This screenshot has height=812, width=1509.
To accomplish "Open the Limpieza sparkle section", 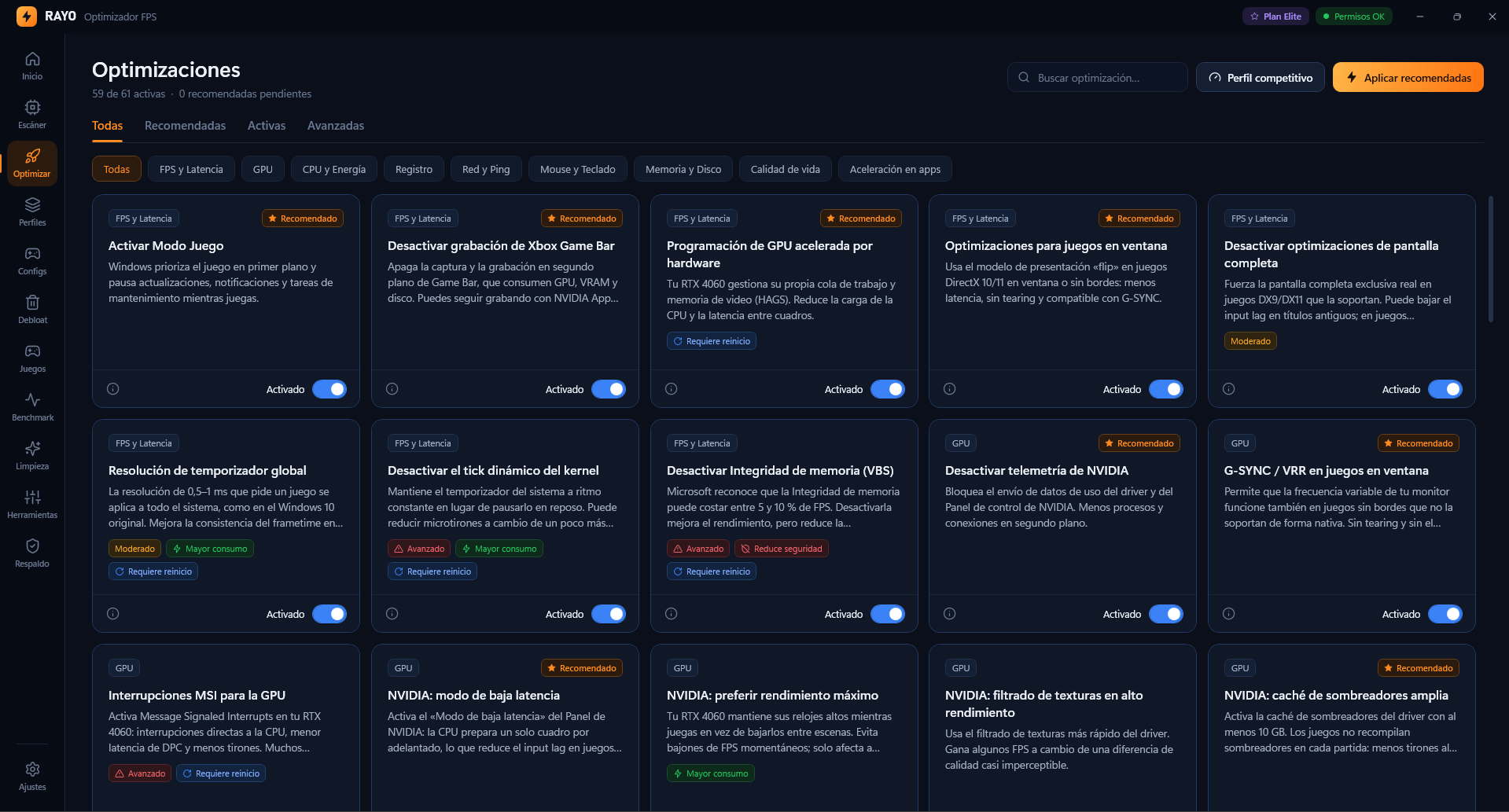I will pyautogui.click(x=32, y=456).
